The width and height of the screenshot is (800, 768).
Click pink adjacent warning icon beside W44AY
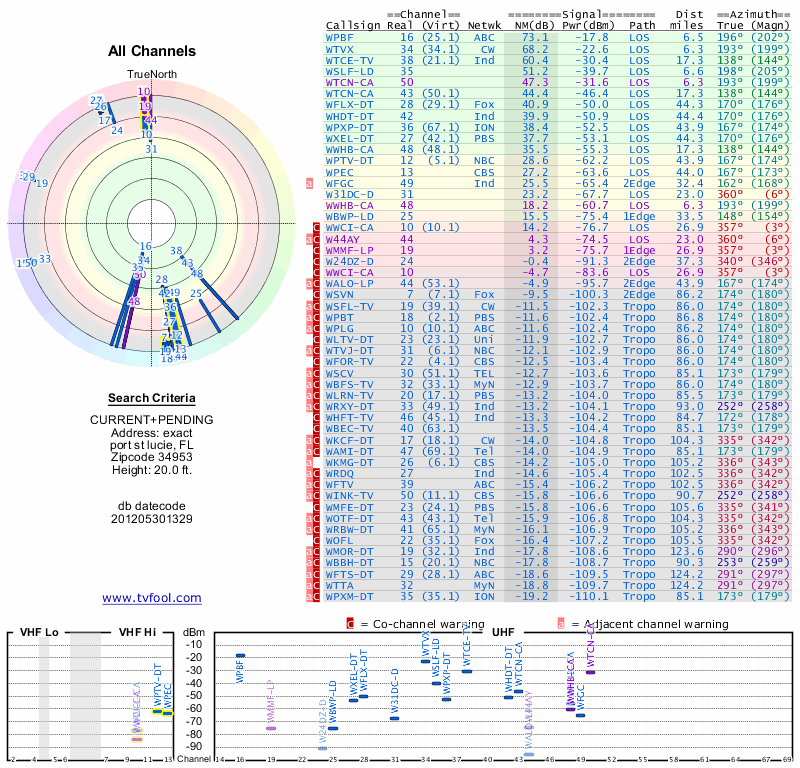pos(310,240)
